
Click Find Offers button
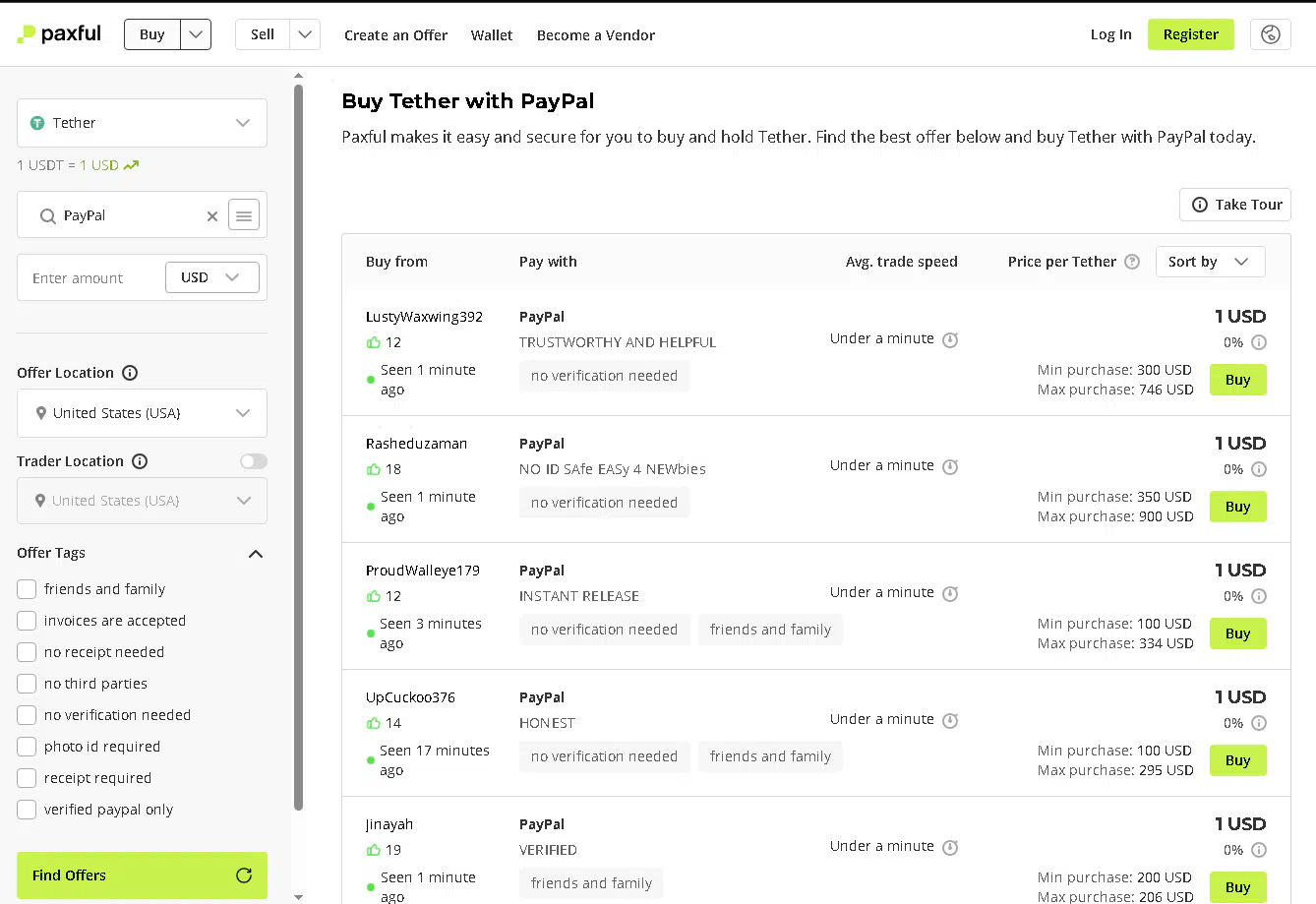(x=142, y=875)
